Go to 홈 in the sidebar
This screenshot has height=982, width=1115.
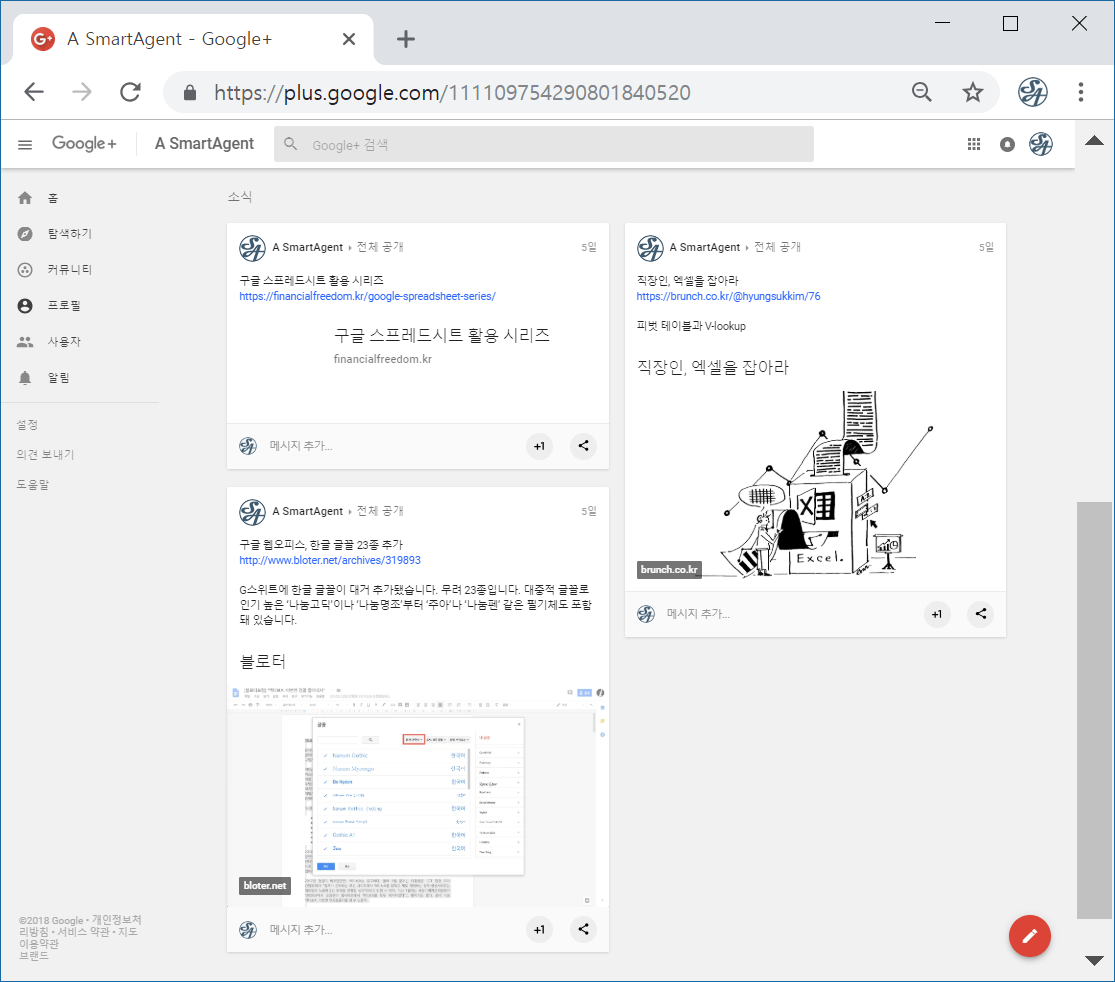tap(52, 198)
